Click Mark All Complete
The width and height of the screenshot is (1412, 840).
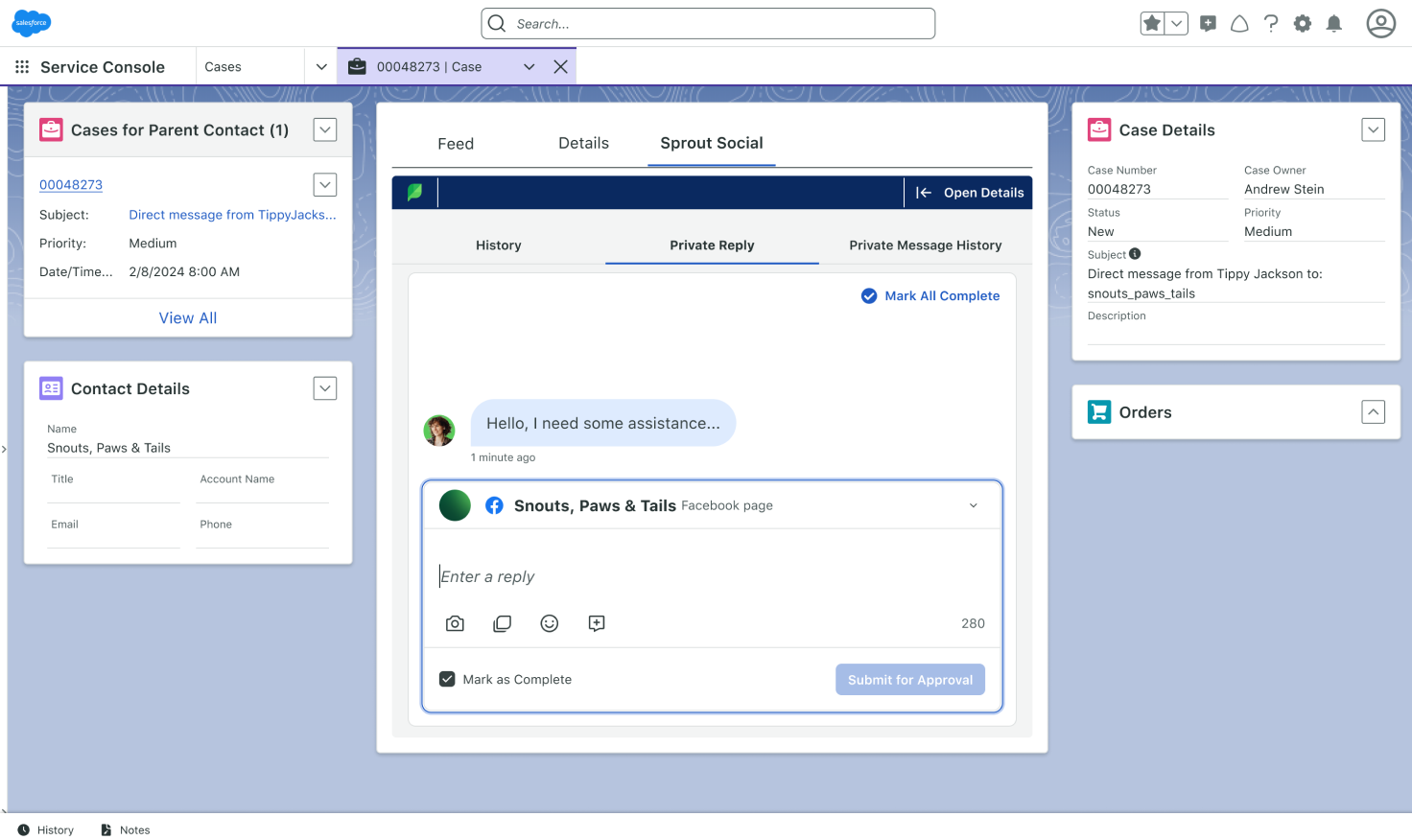(930, 296)
